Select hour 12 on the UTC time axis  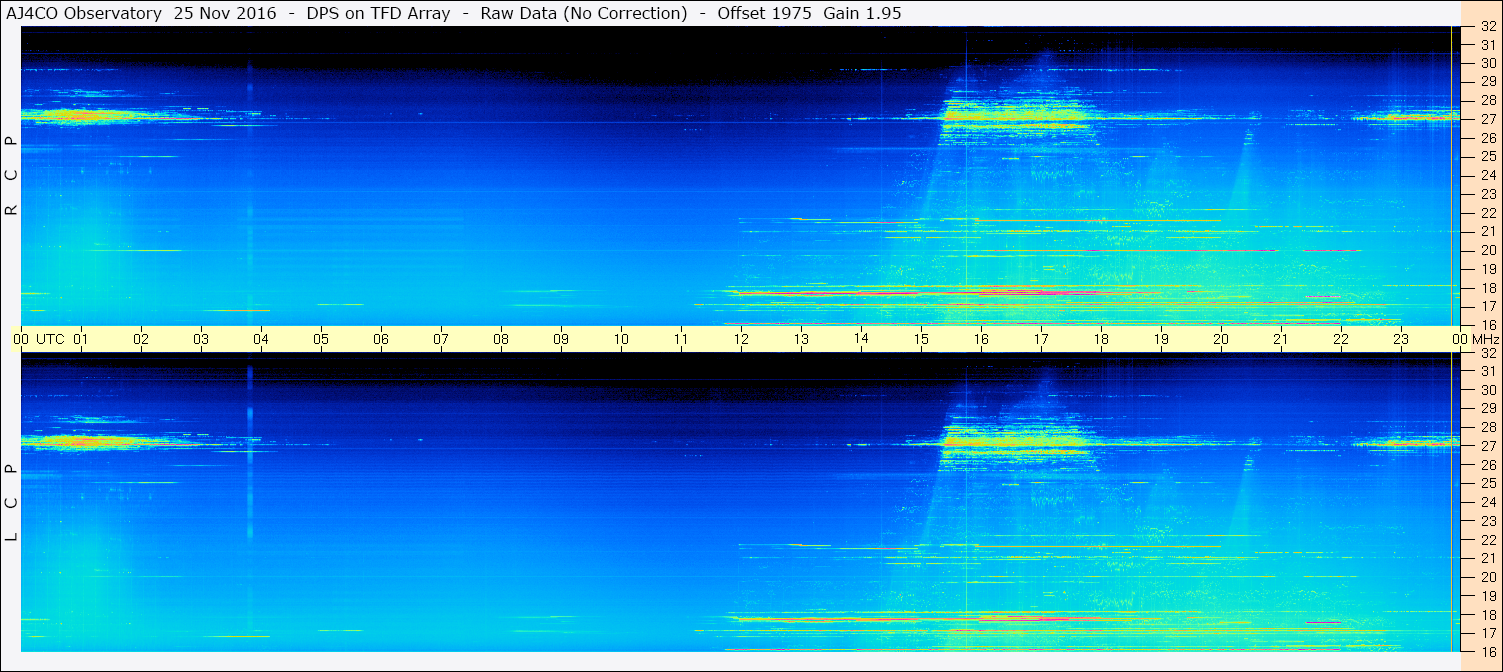coord(741,339)
